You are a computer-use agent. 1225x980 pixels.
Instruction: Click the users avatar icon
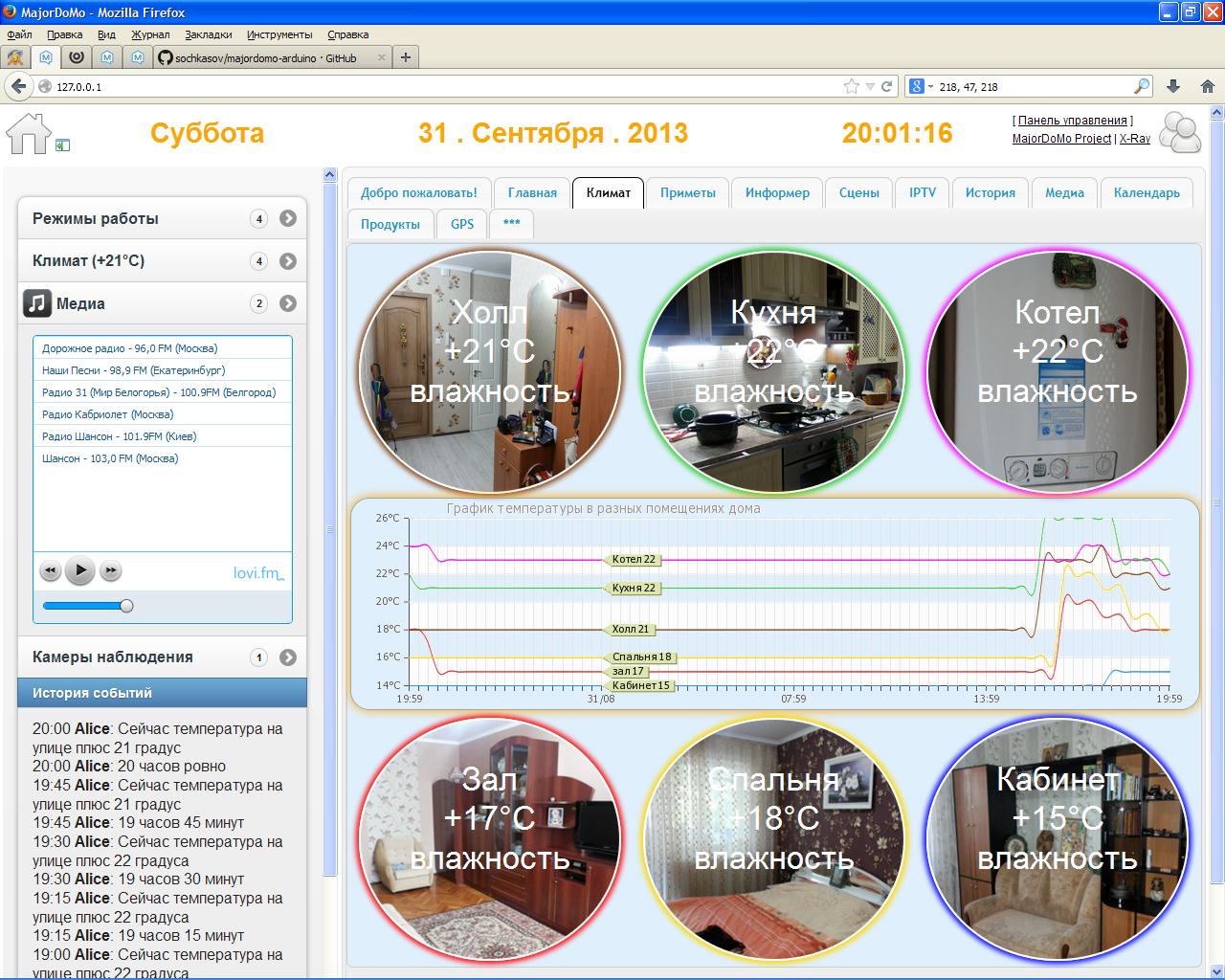coord(1180,133)
